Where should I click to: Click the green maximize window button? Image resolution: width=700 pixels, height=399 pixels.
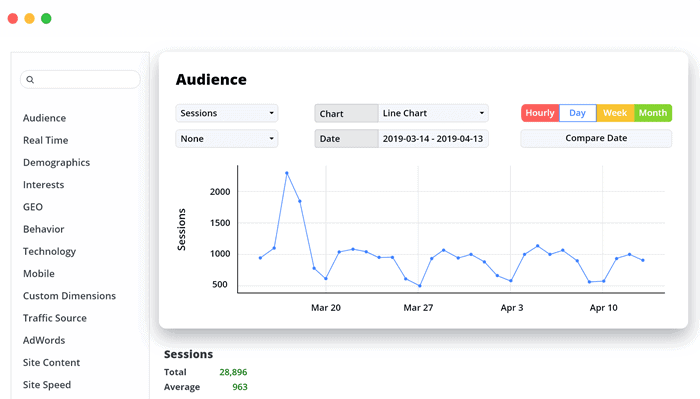tap(46, 18)
